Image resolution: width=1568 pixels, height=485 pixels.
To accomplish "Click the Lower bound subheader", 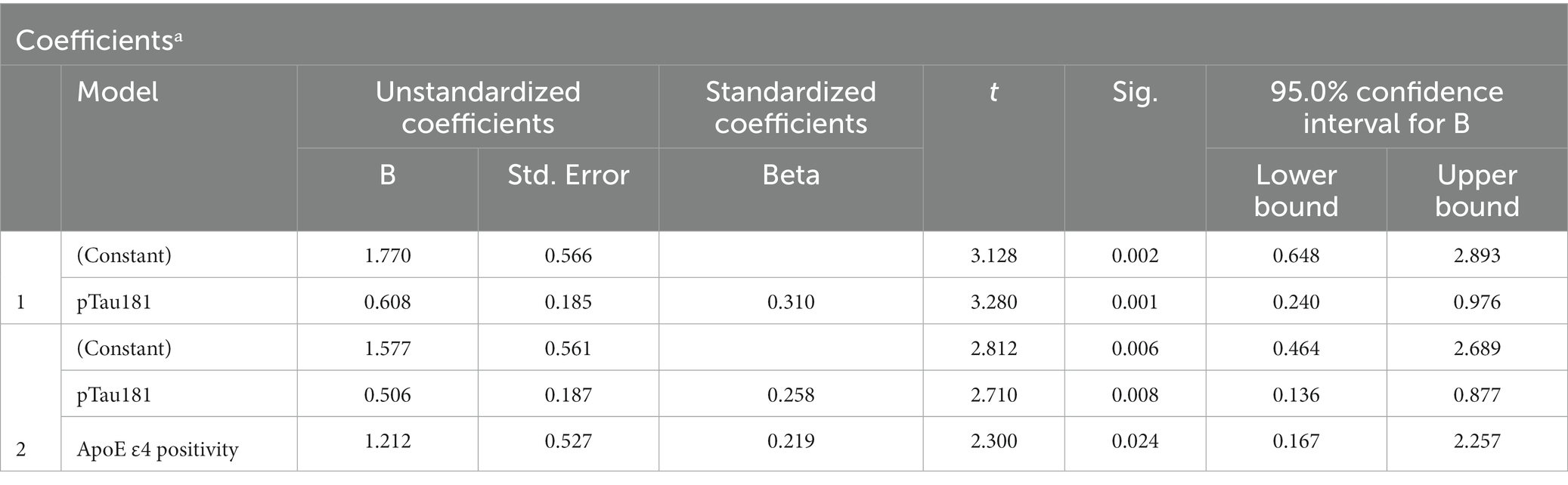I will pyautogui.click(x=1296, y=190).
